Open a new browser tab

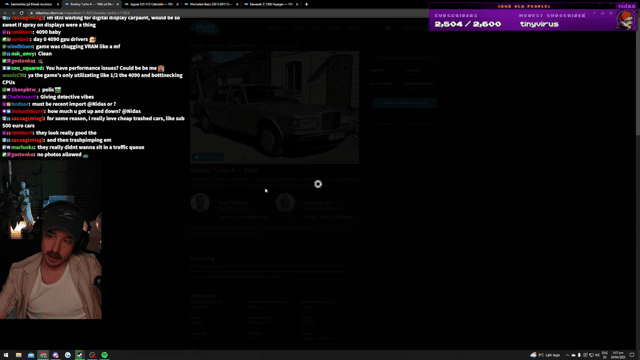coord(307,4)
